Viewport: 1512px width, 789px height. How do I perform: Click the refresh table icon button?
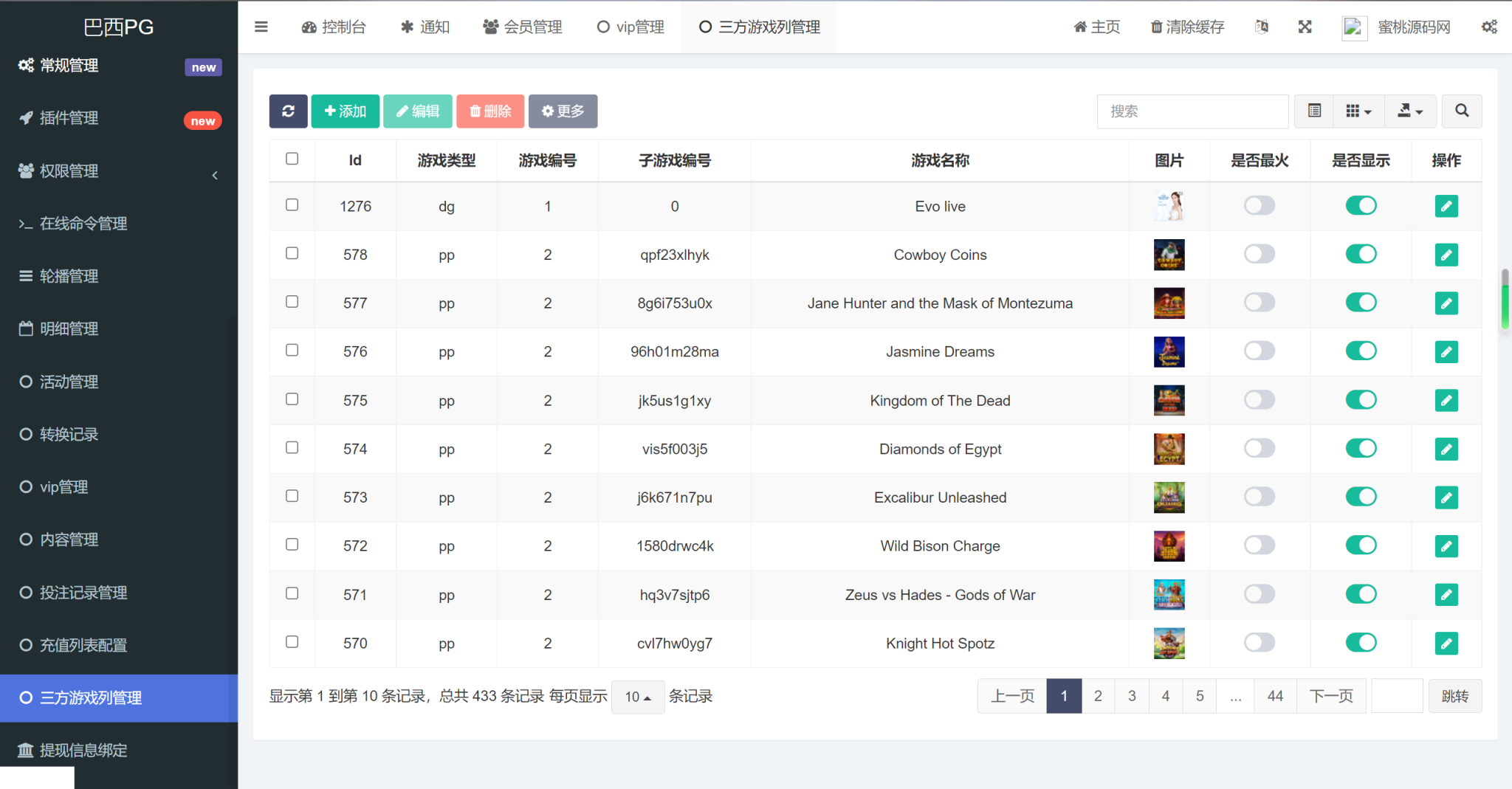click(288, 111)
